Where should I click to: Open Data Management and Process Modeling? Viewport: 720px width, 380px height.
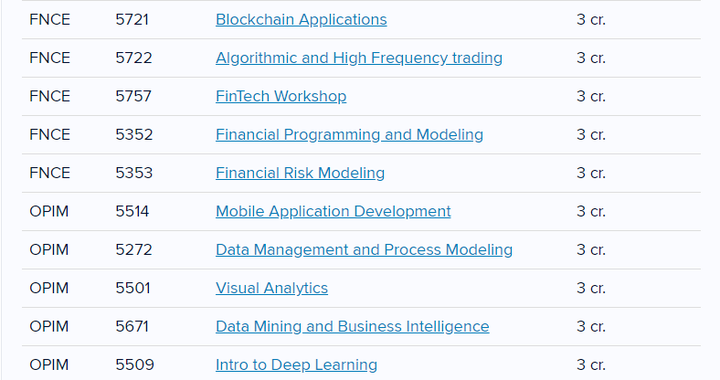(364, 250)
